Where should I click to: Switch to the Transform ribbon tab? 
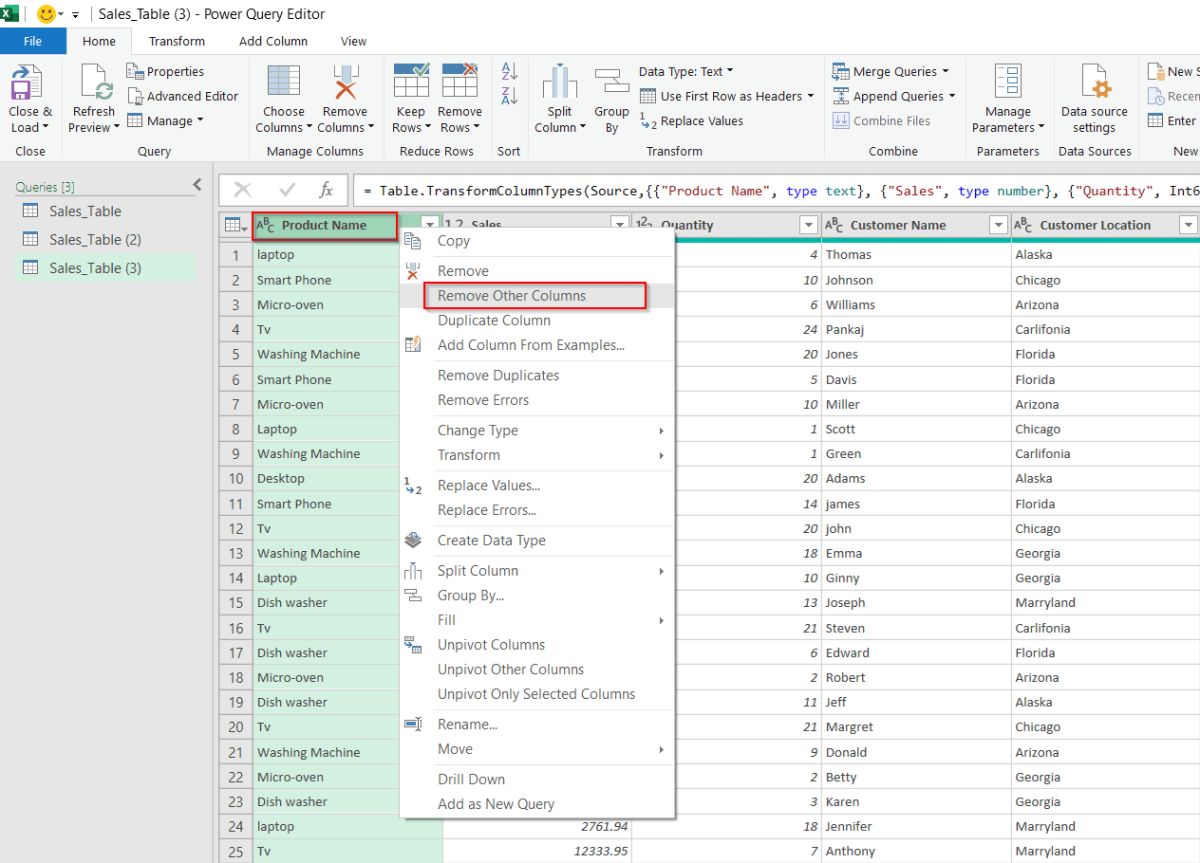(176, 41)
